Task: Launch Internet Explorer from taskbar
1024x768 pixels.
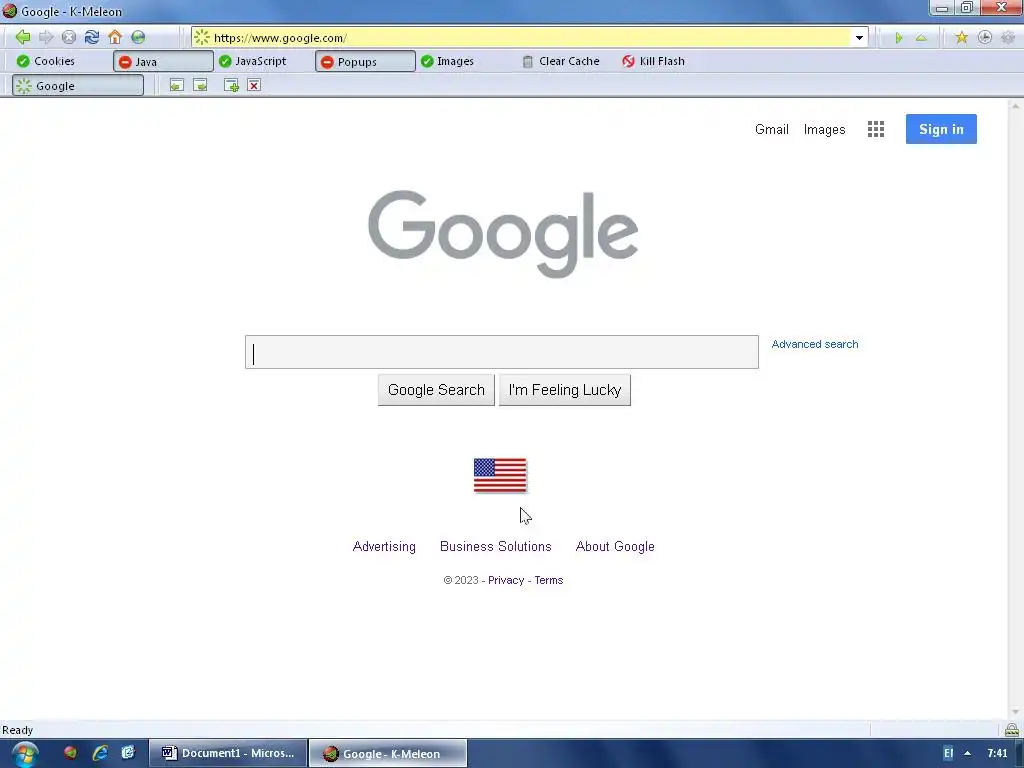Action: click(100, 753)
